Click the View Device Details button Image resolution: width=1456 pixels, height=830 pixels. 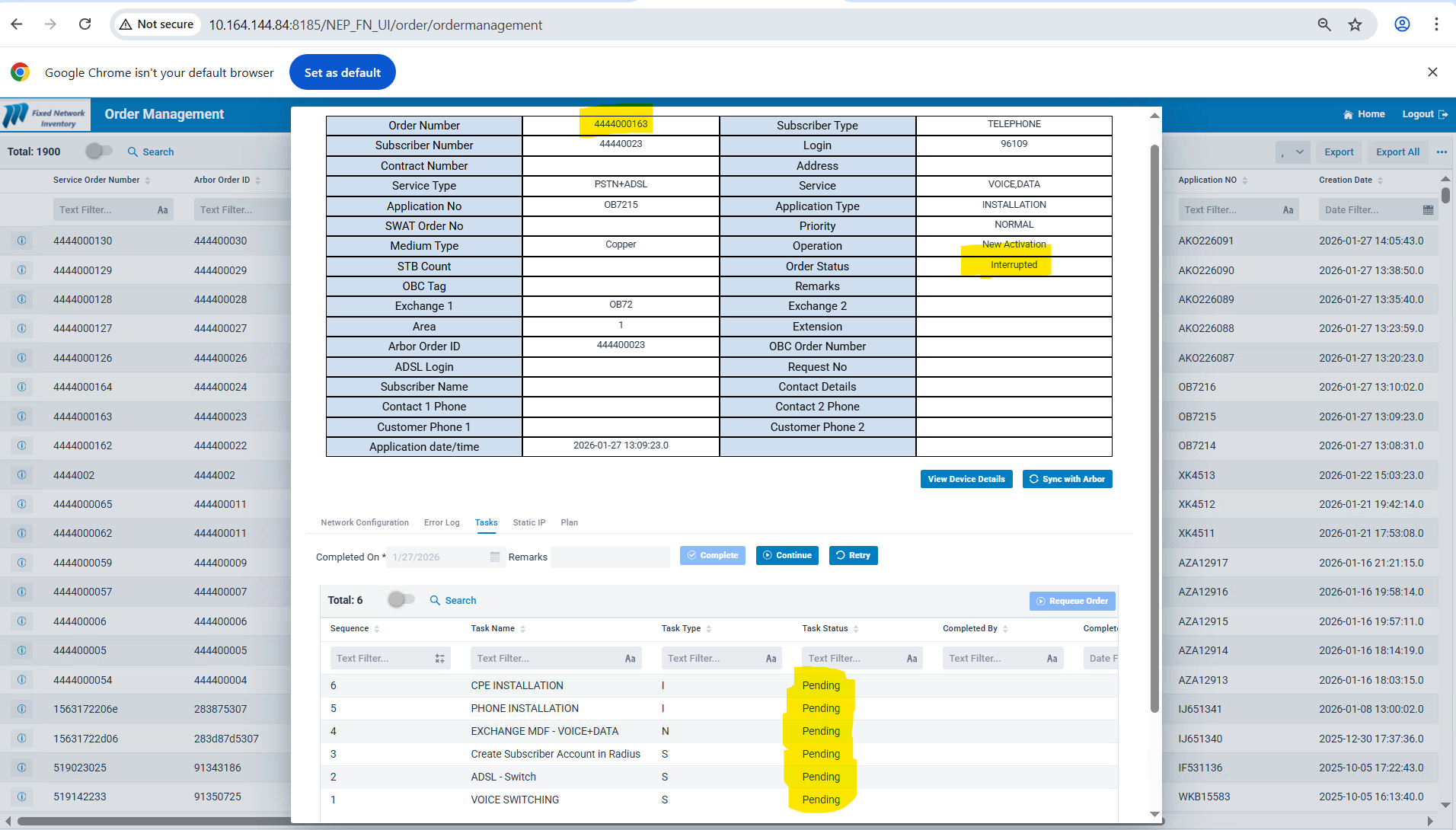point(966,479)
